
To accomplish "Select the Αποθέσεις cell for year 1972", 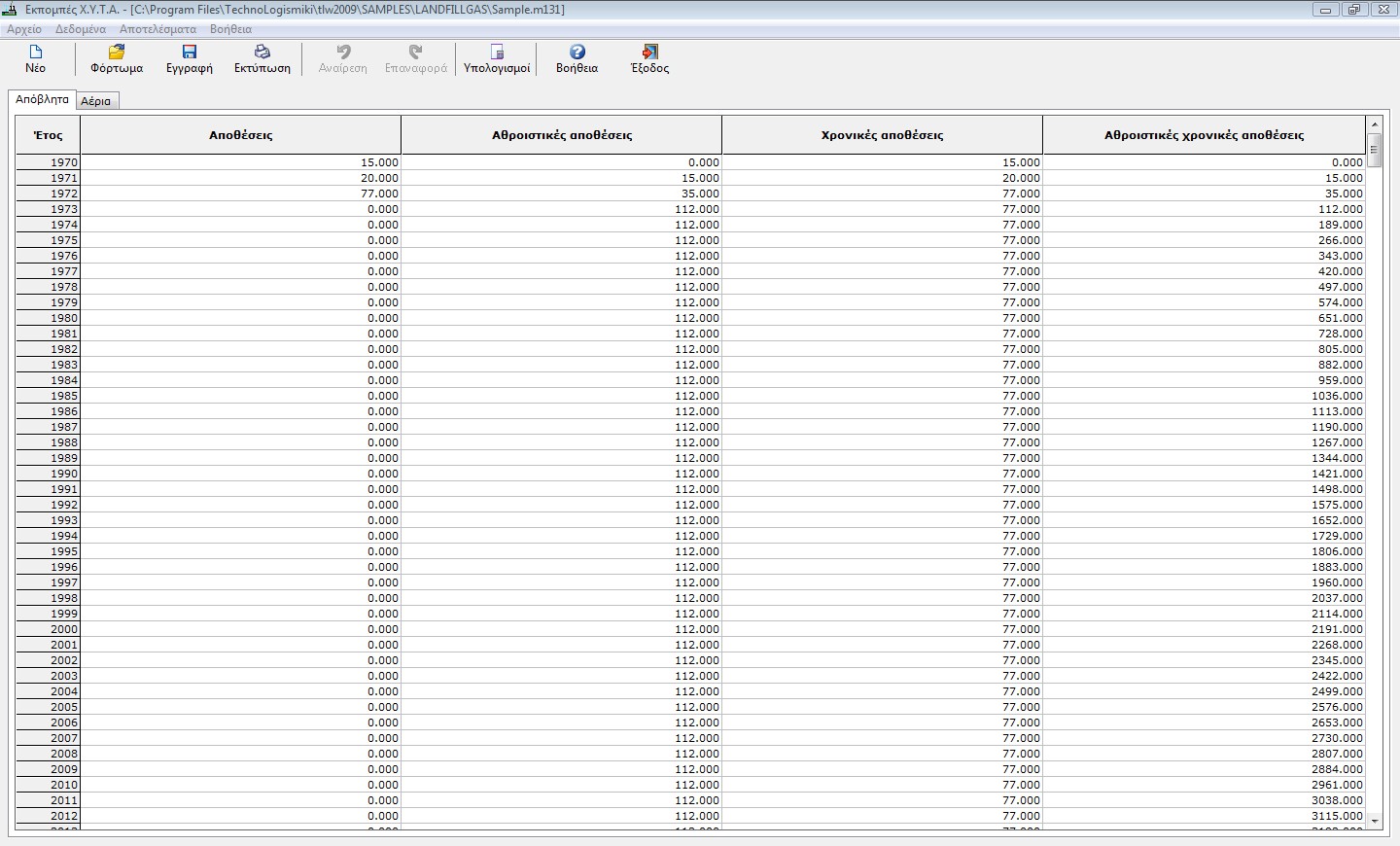I will 240,194.
